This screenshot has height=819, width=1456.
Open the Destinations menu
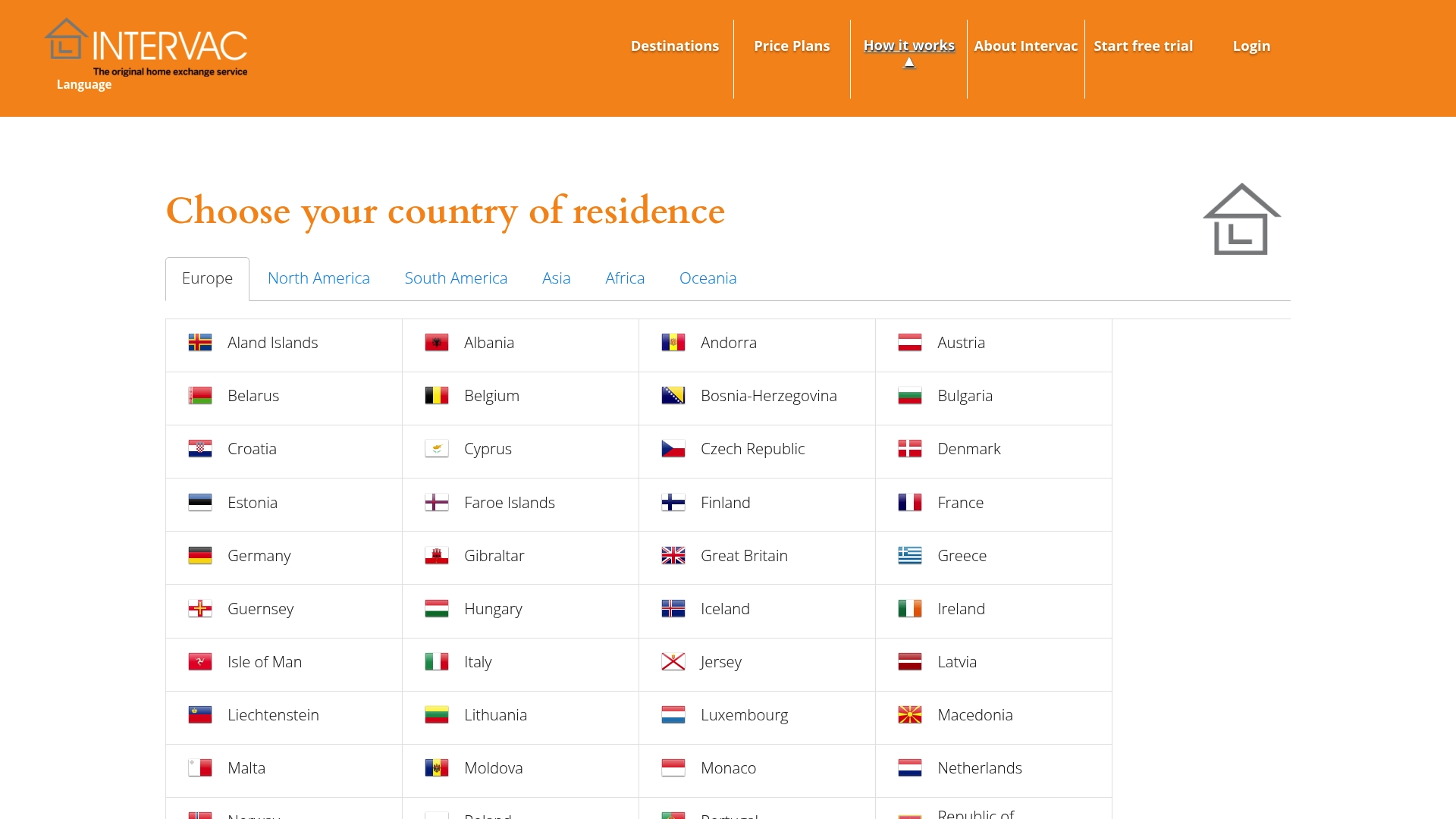674,45
